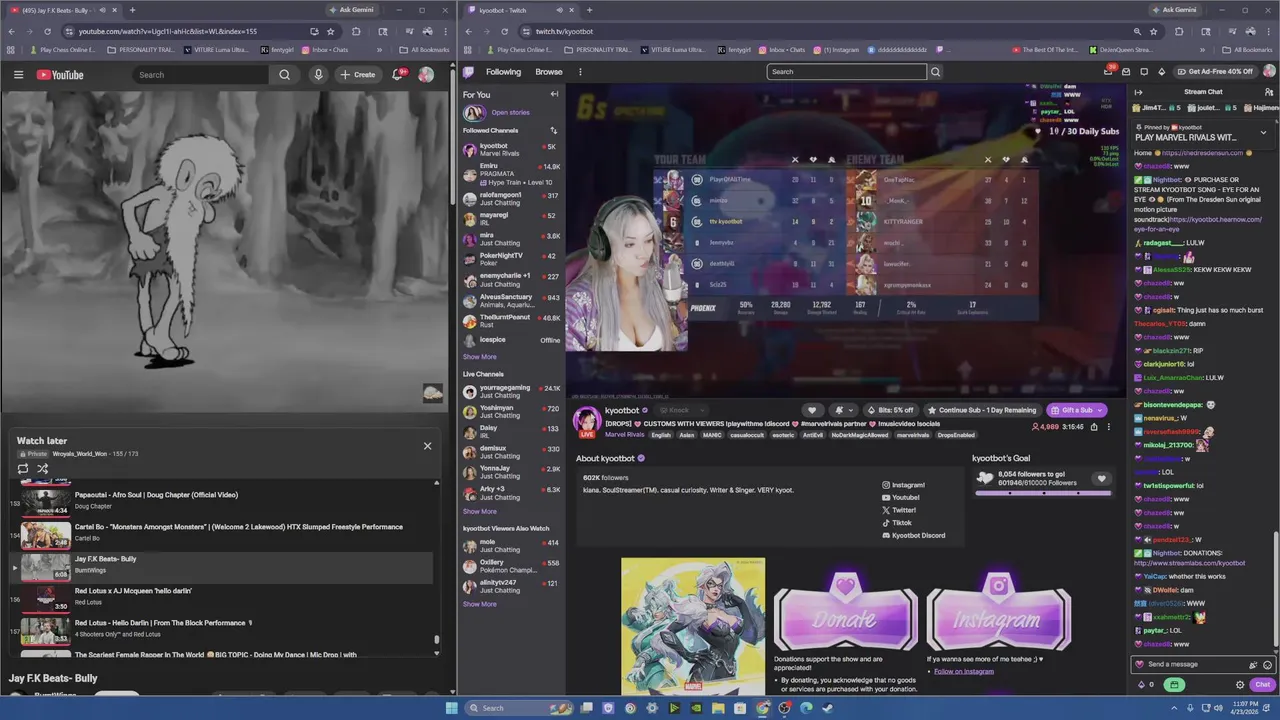Select Cartel Bo Monsters Amongst Monsters video
The width and height of the screenshot is (1280, 720).
point(222,533)
